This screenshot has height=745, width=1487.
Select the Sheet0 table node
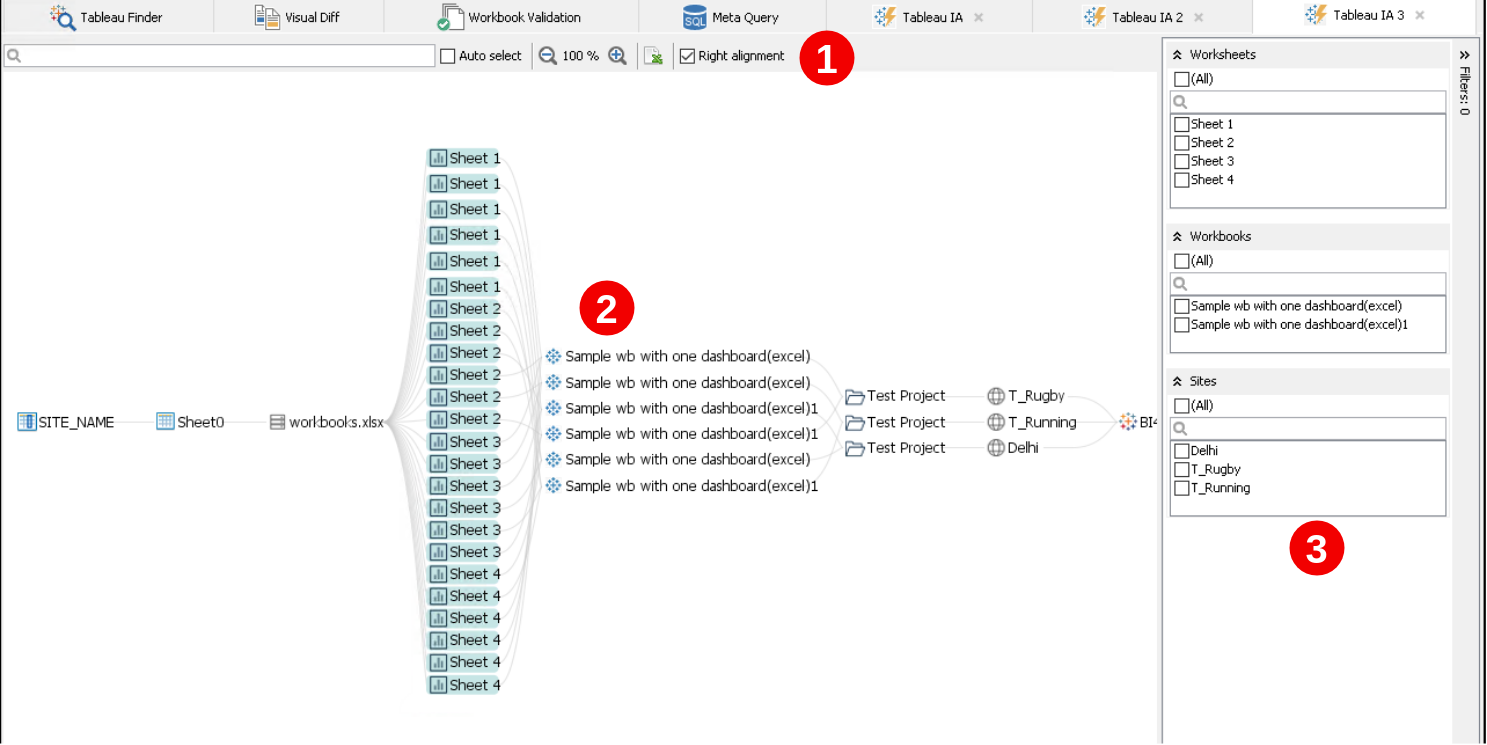pos(190,422)
